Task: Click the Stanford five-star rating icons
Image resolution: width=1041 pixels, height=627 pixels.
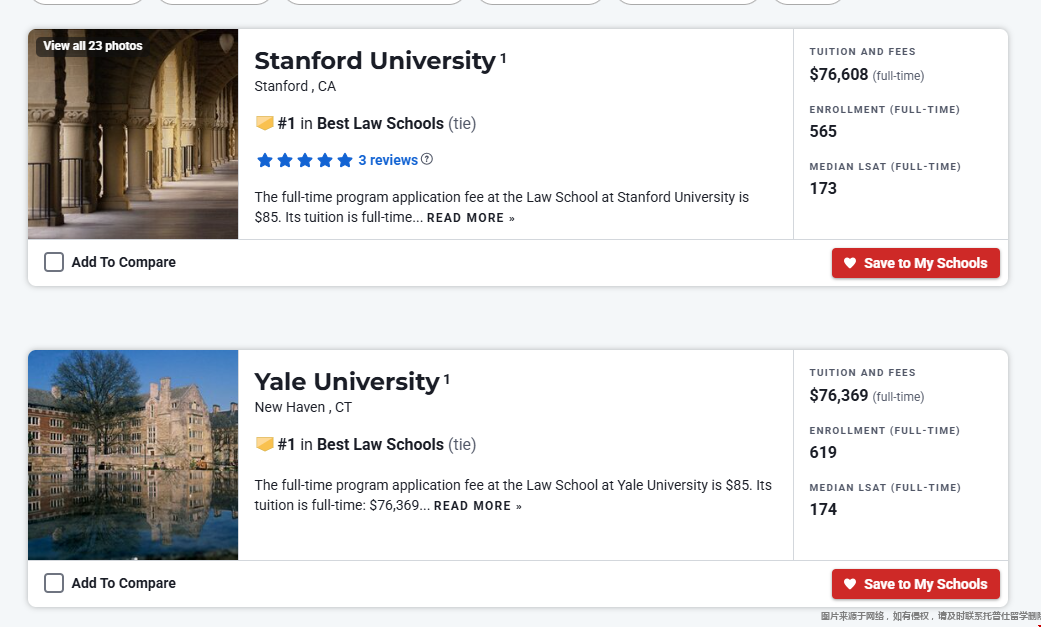Action: [x=305, y=160]
